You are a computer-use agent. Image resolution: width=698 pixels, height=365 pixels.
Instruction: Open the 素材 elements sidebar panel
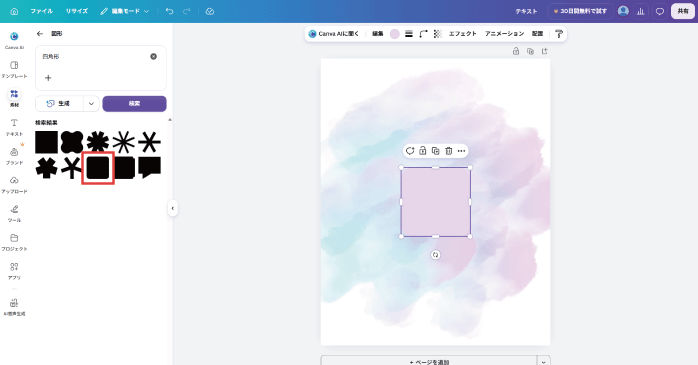coord(14,98)
